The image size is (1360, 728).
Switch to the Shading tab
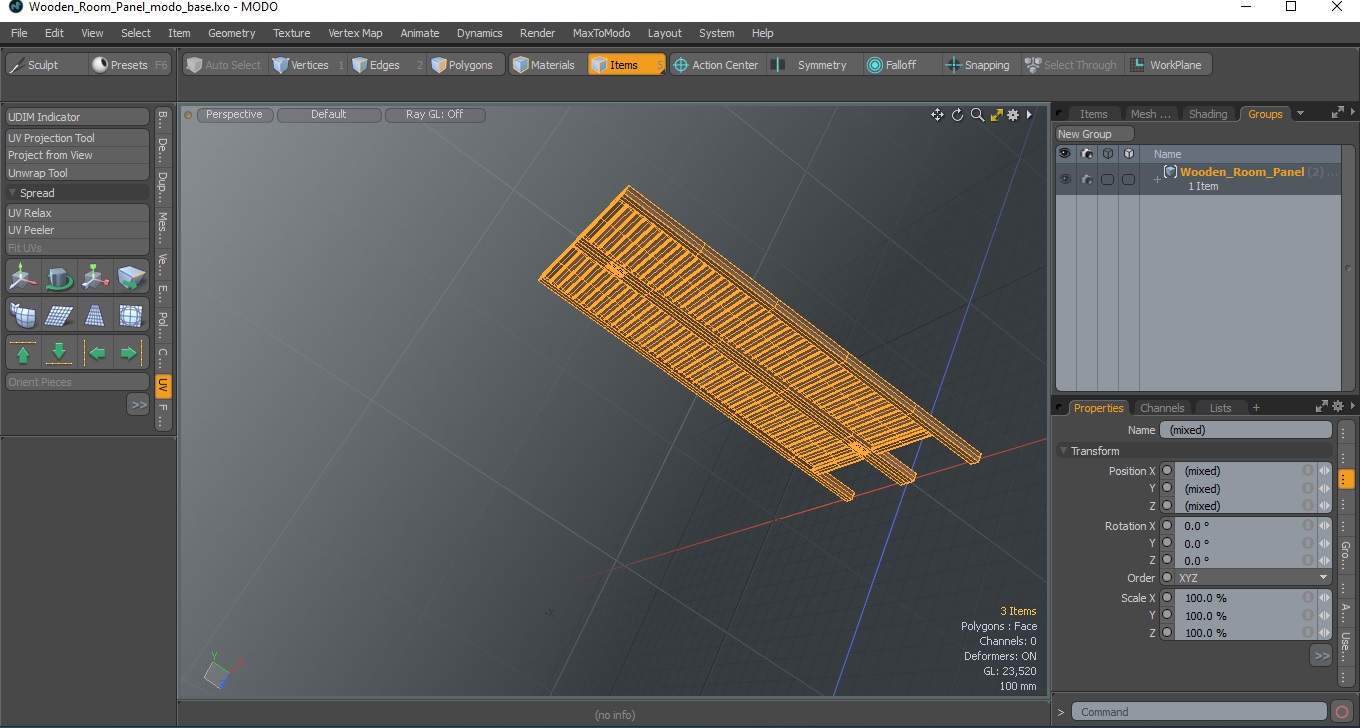coord(1207,114)
